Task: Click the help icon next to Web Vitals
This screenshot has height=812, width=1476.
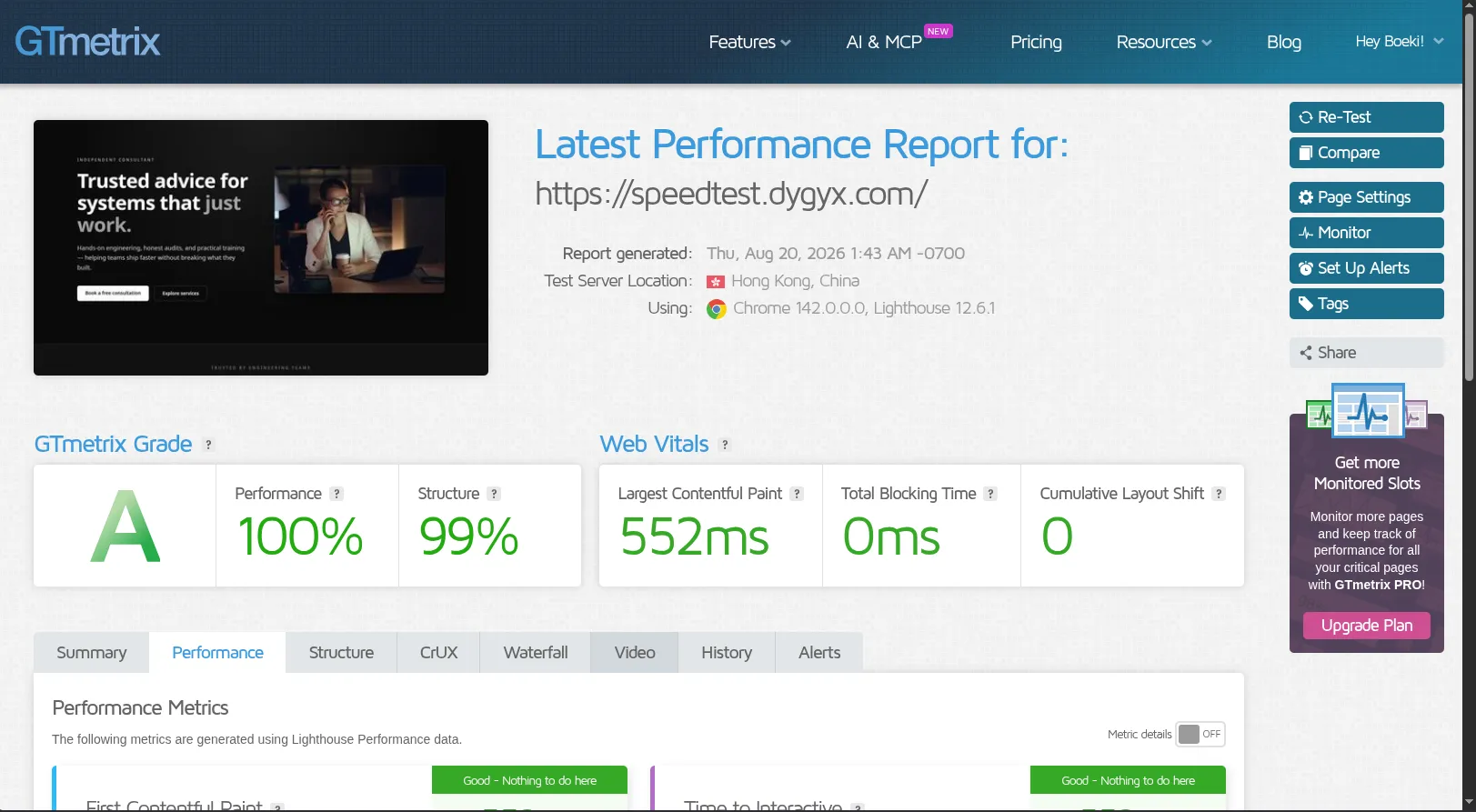Action: (x=725, y=445)
